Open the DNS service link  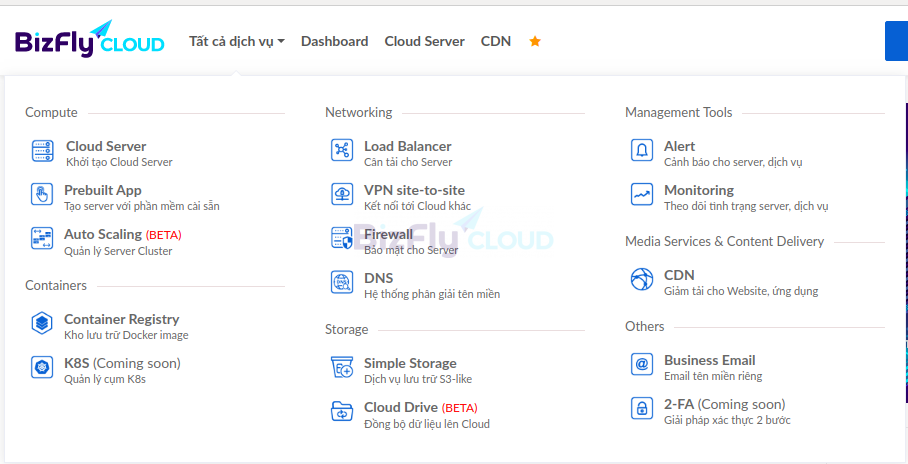tap(379, 279)
